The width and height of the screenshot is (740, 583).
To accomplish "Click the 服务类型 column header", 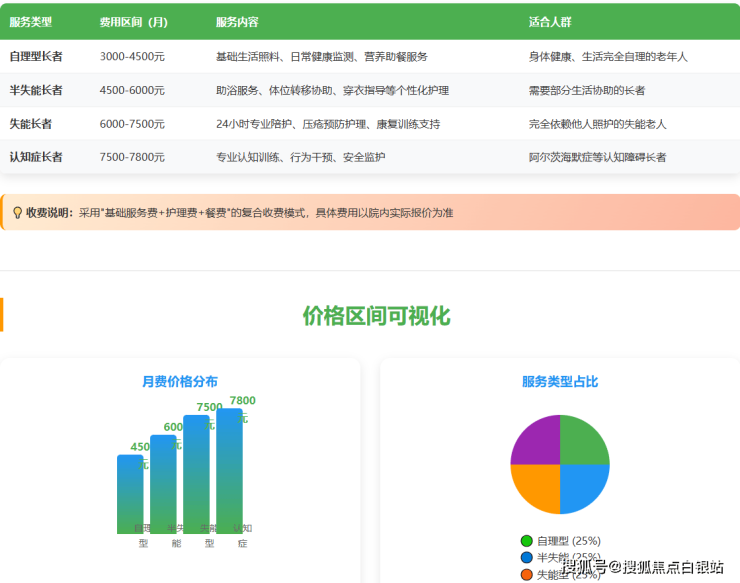I will pyautogui.click(x=31, y=22).
